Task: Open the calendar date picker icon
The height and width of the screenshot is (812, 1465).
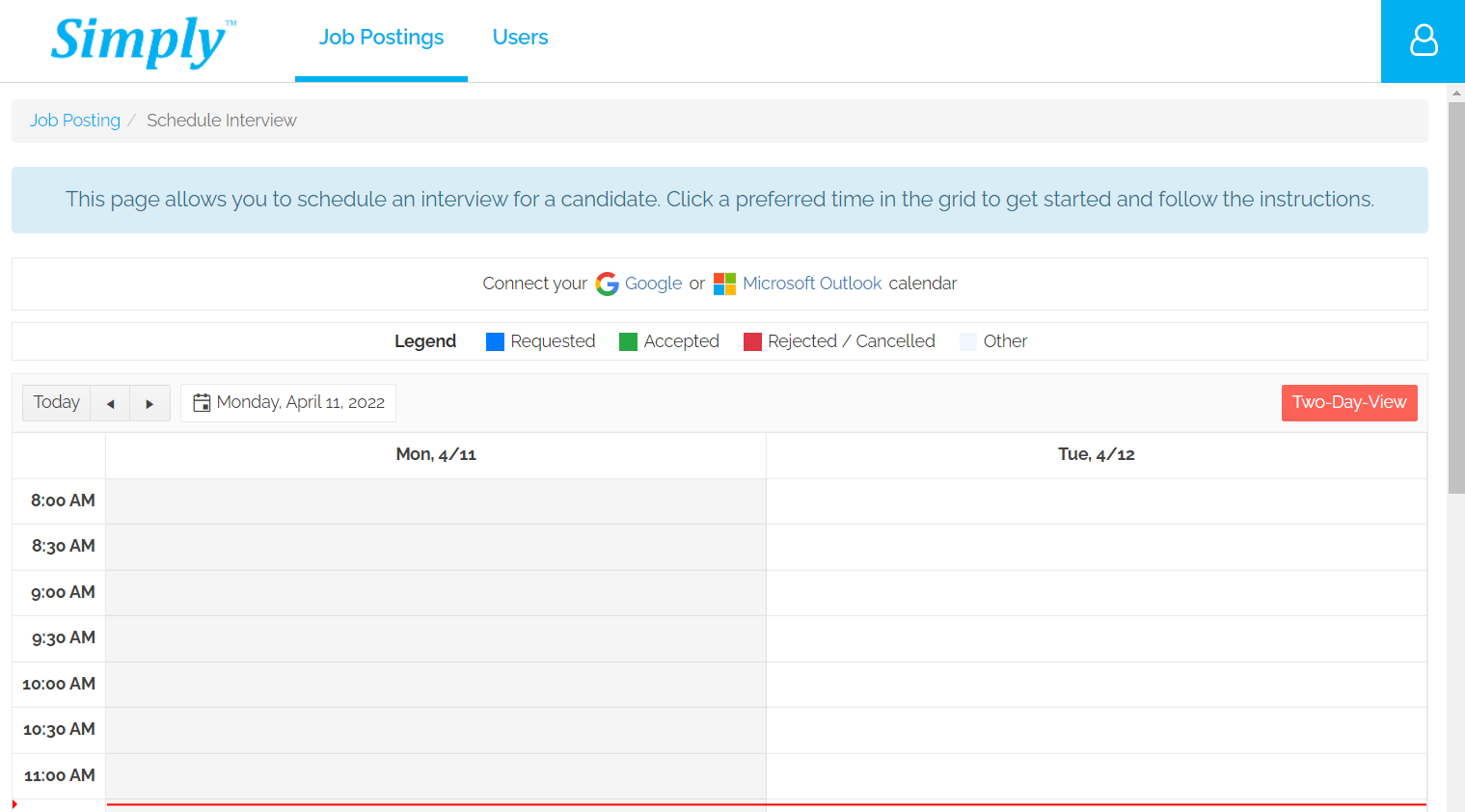Action: [x=202, y=402]
